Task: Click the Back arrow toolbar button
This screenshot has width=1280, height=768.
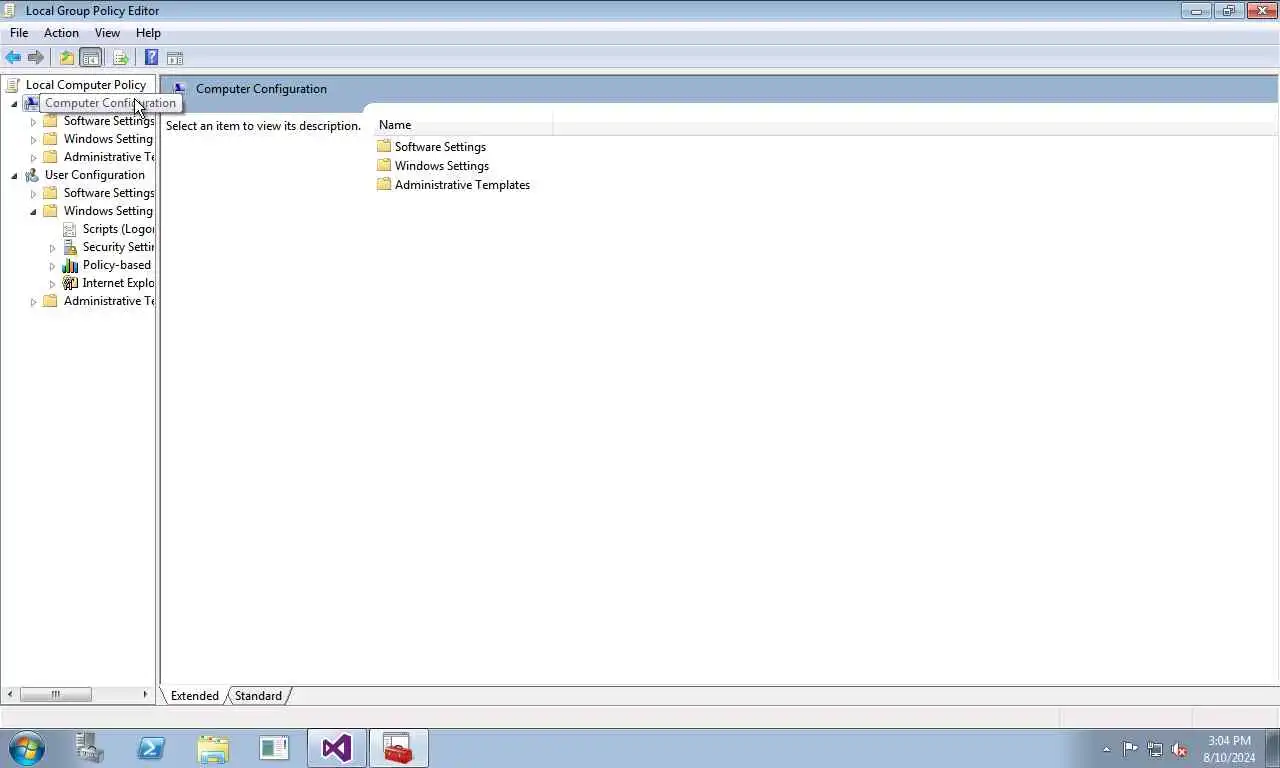Action: point(13,58)
